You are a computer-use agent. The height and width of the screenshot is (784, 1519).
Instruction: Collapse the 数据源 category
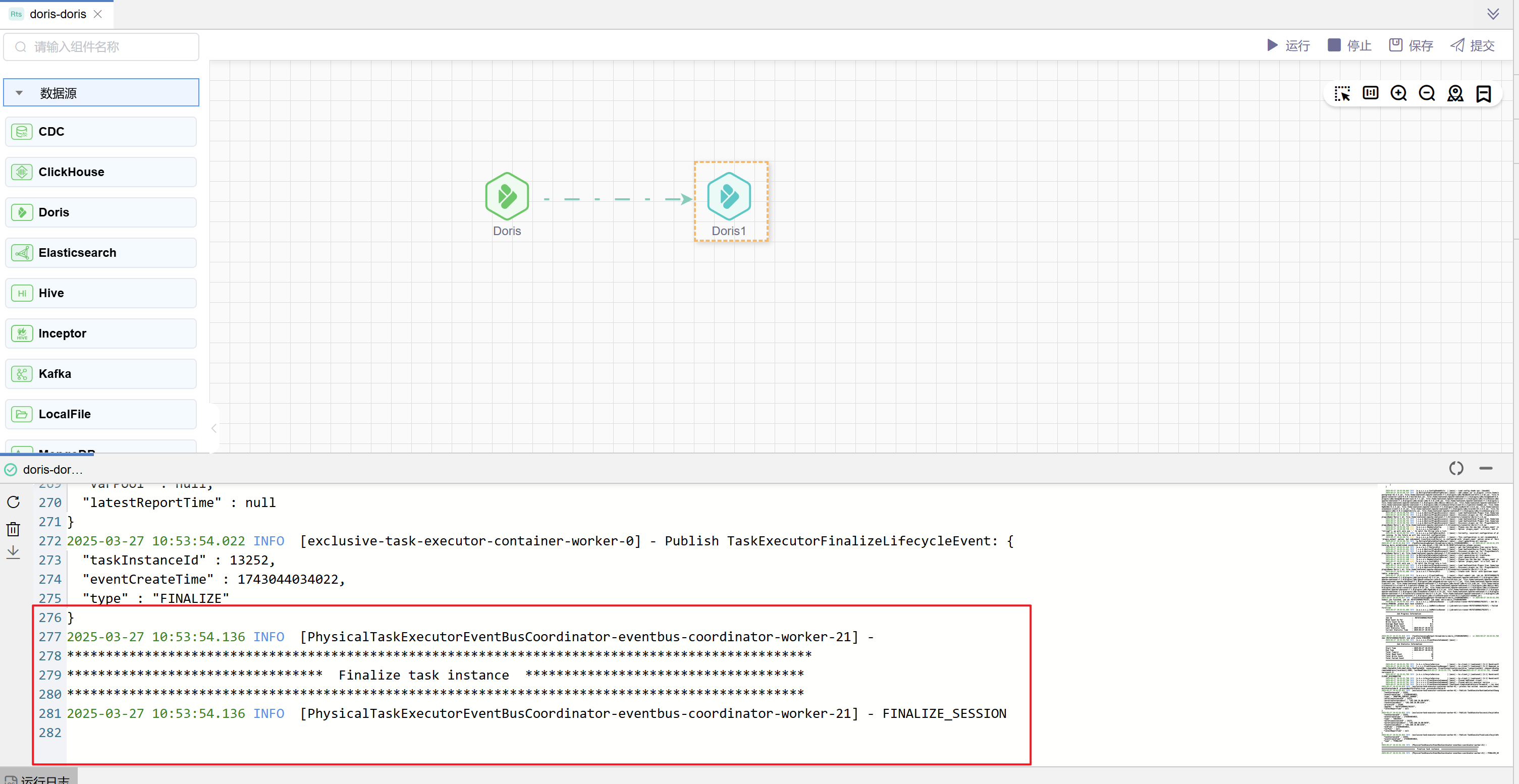tap(20, 93)
